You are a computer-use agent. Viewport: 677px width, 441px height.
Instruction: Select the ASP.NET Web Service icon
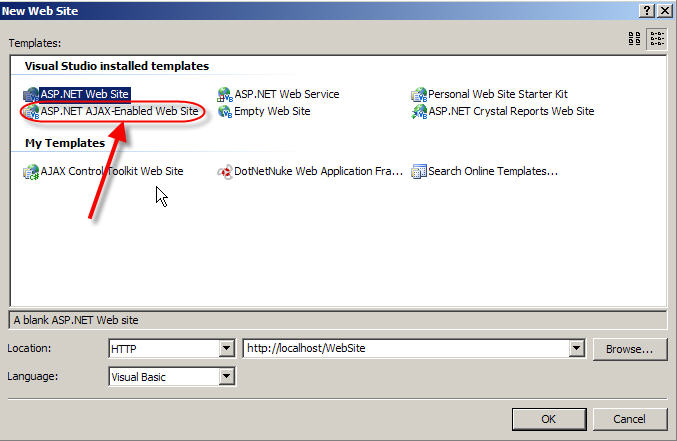coord(225,94)
